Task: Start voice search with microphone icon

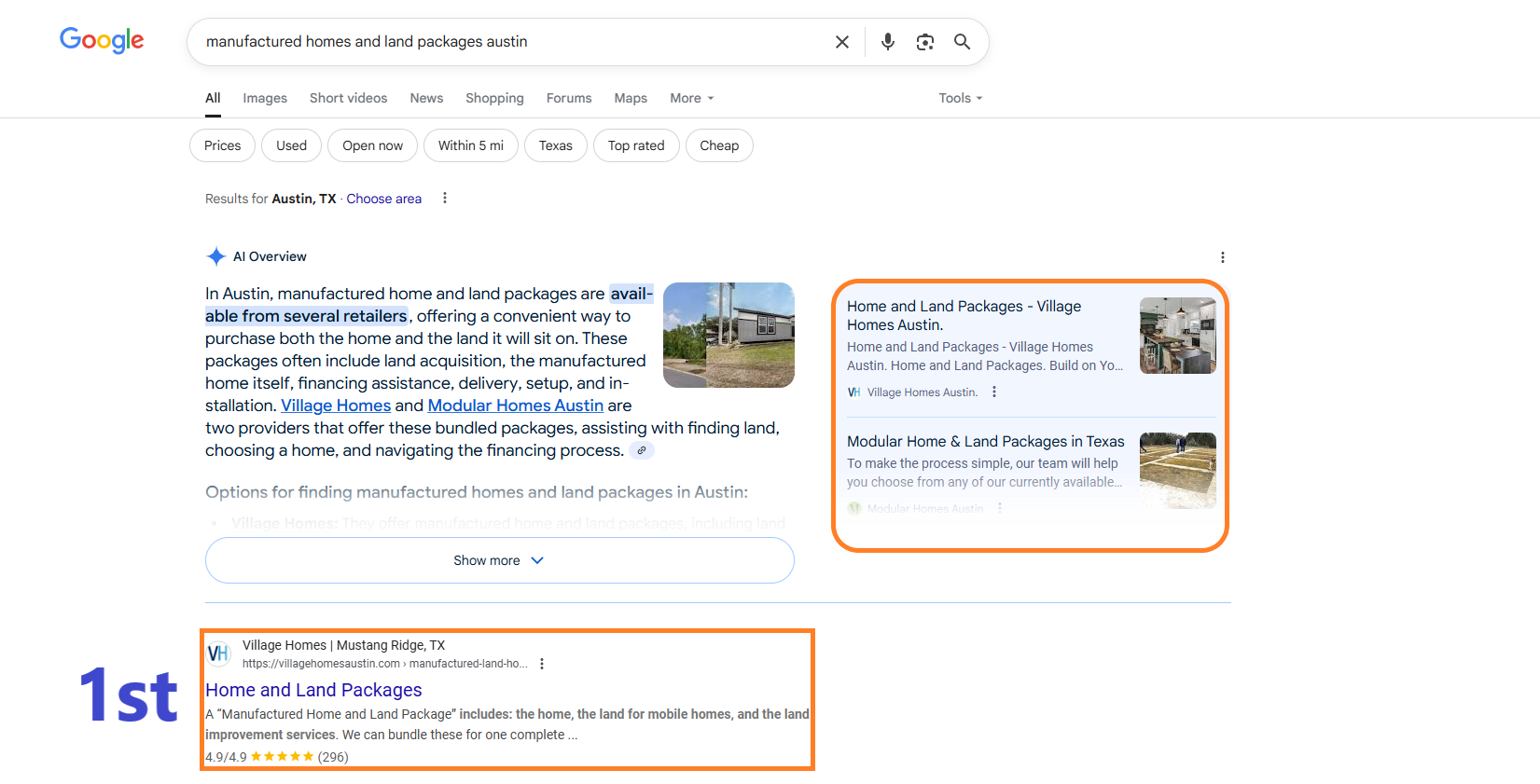Action: [x=888, y=42]
